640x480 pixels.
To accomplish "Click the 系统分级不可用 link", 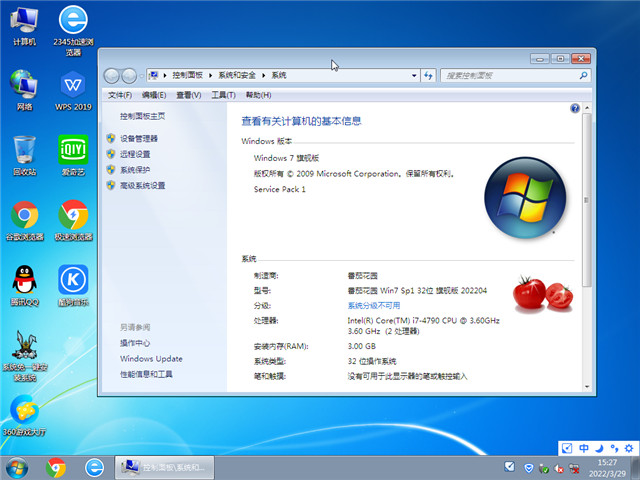I will tap(373, 306).
